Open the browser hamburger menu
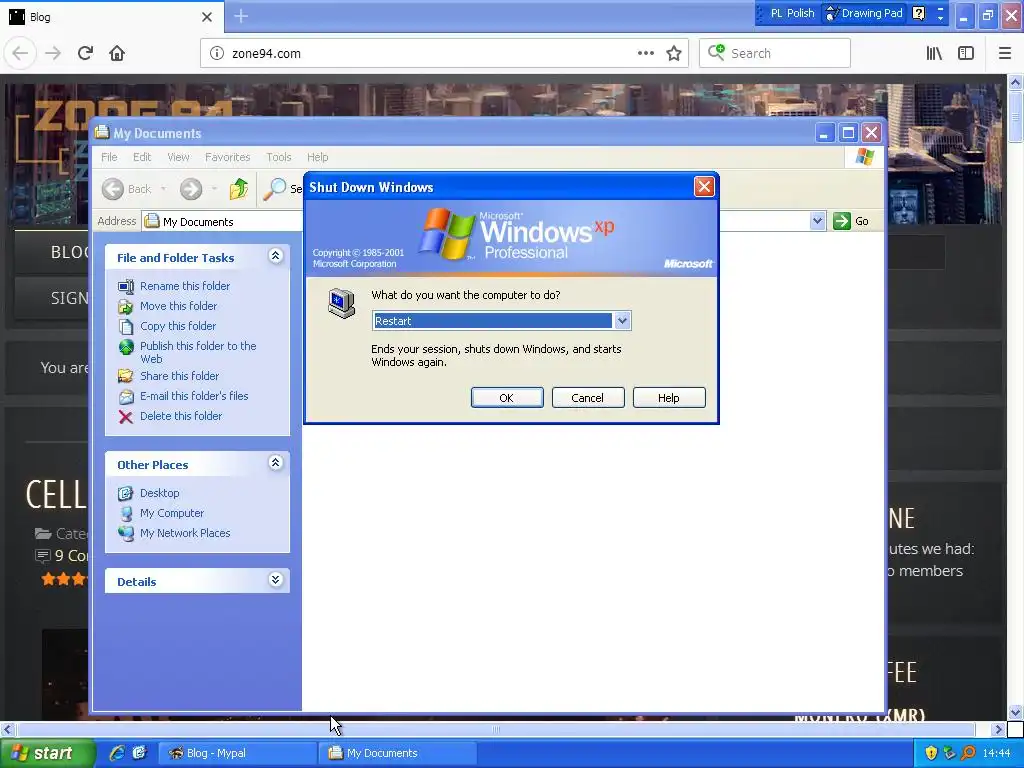The height and width of the screenshot is (768, 1024). point(1005,53)
